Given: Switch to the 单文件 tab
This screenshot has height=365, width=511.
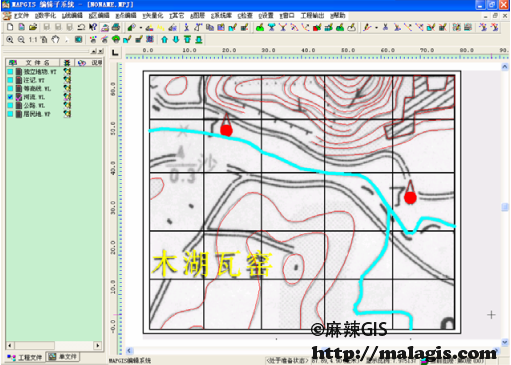Looking at the screenshot, I should coord(63,357).
